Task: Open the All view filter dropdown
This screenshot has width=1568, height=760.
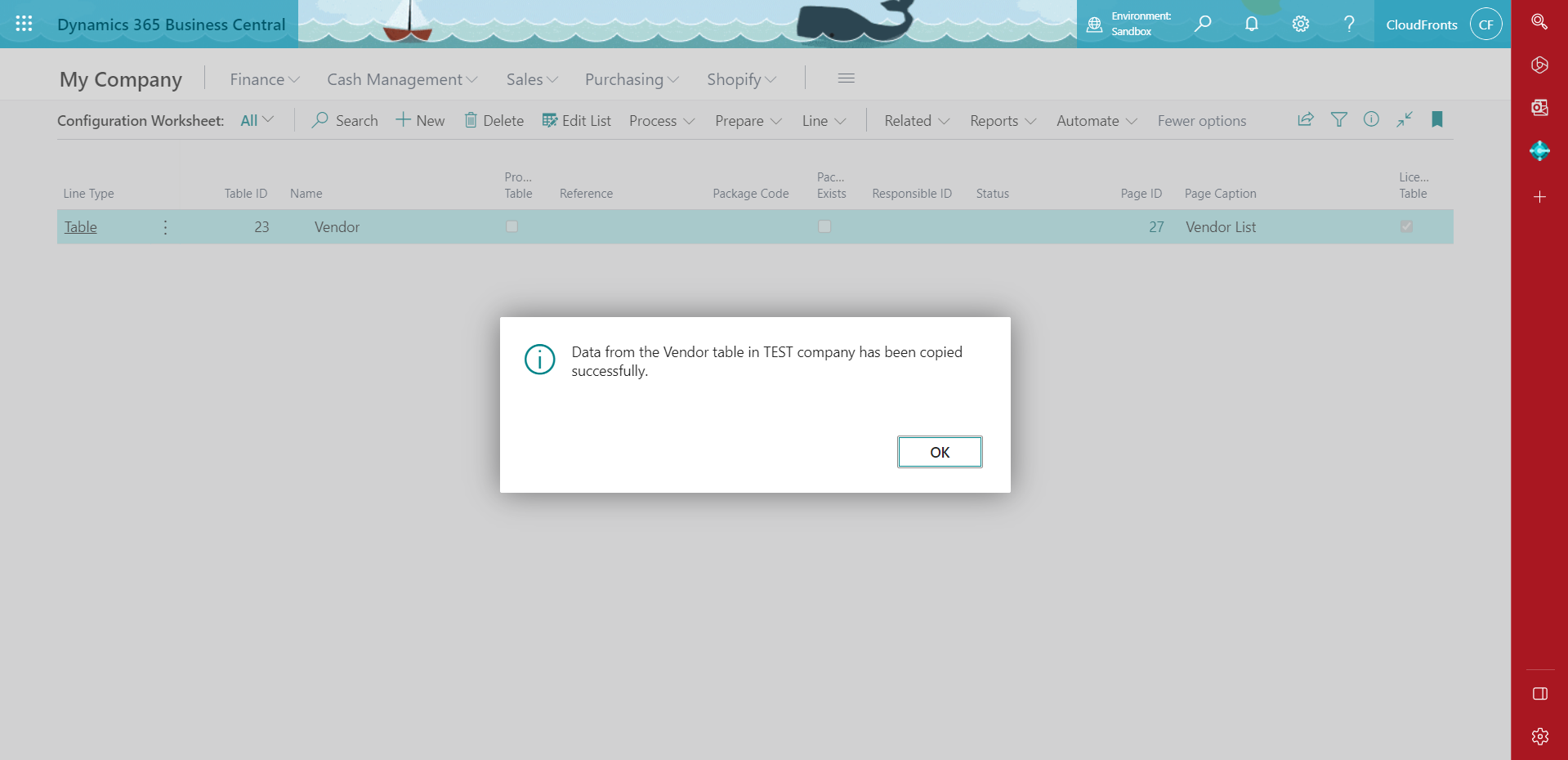Action: tap(257, 120)
